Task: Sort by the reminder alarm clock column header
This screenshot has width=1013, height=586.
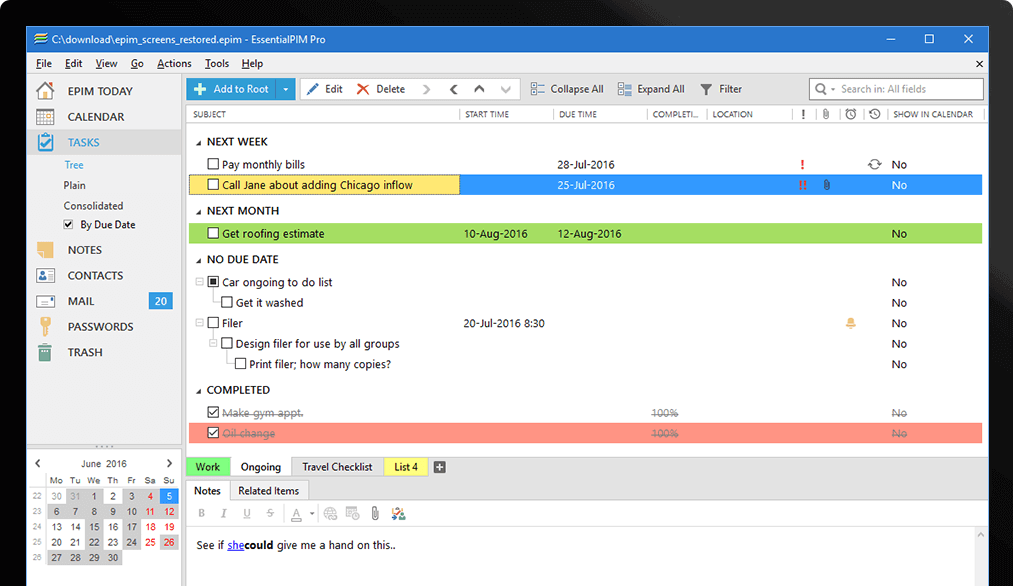Action: [x=851, y=114]
